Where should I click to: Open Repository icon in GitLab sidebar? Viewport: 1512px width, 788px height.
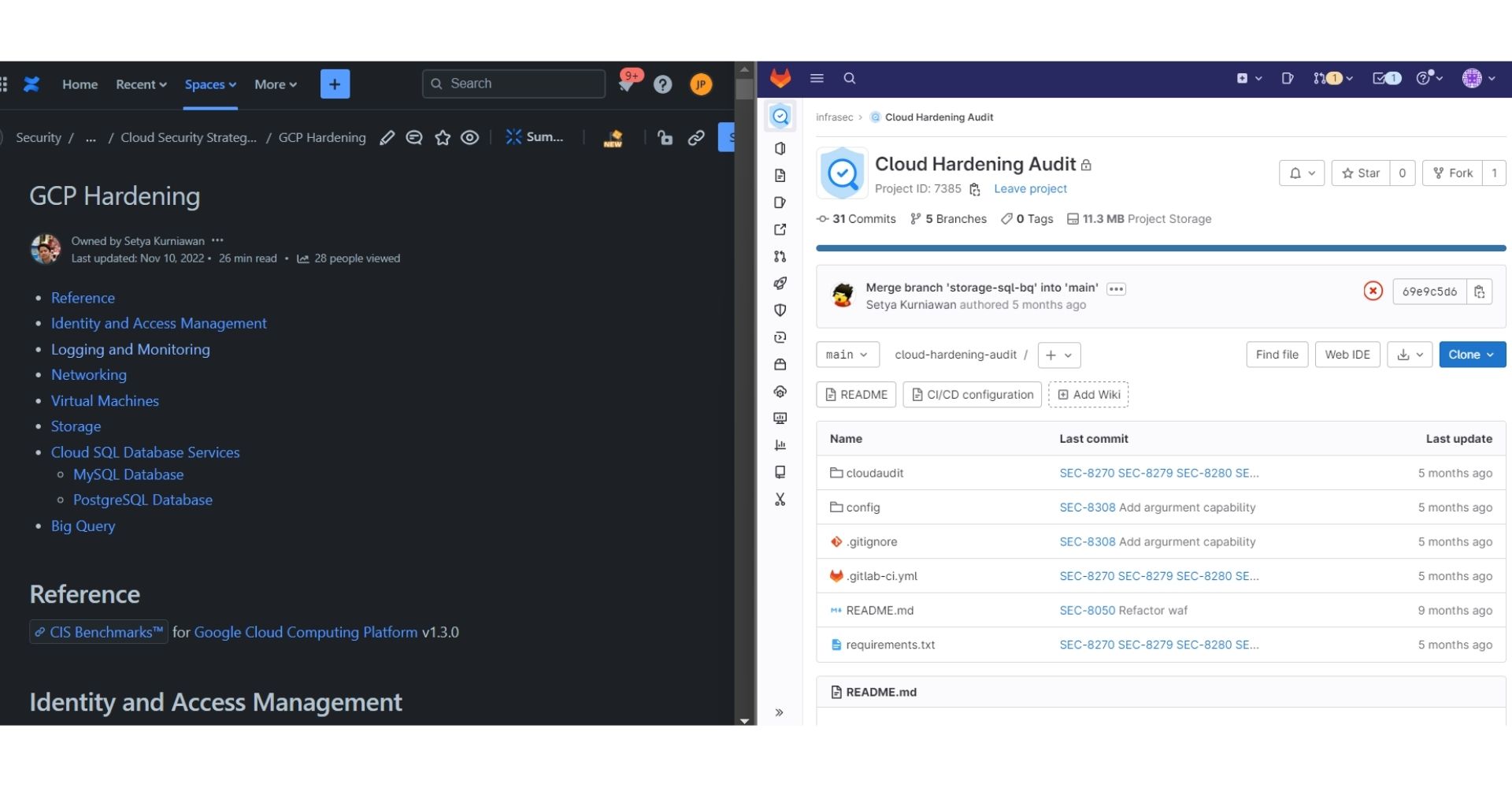[x=780, y=176]
